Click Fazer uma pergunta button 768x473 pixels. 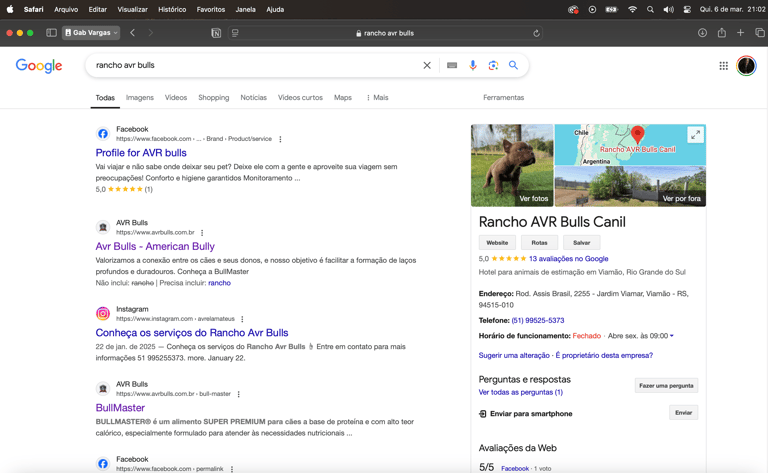coord(667,385)
